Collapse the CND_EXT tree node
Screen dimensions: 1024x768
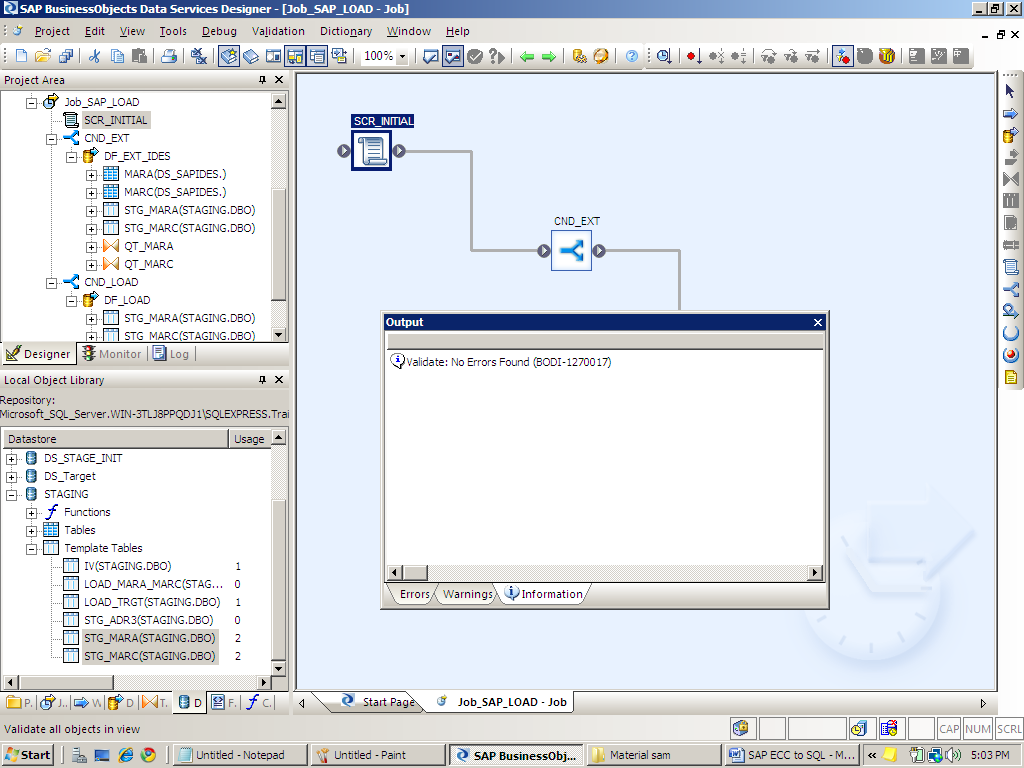(x=51, y=138)
